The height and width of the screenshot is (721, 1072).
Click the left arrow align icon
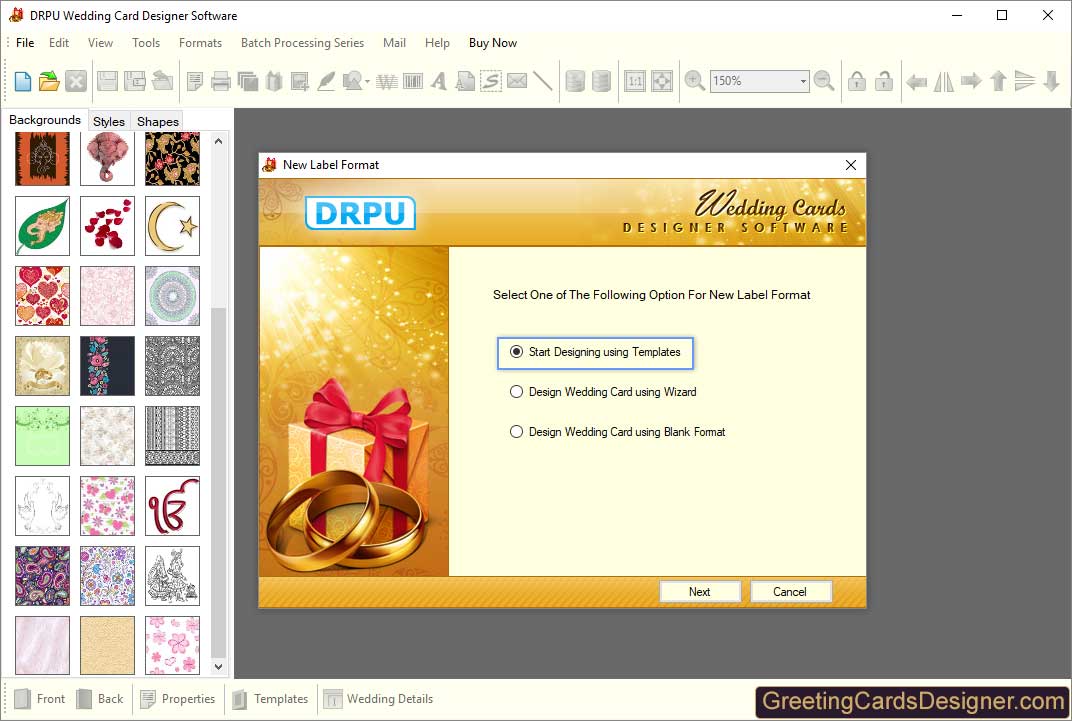pos(916,83)
